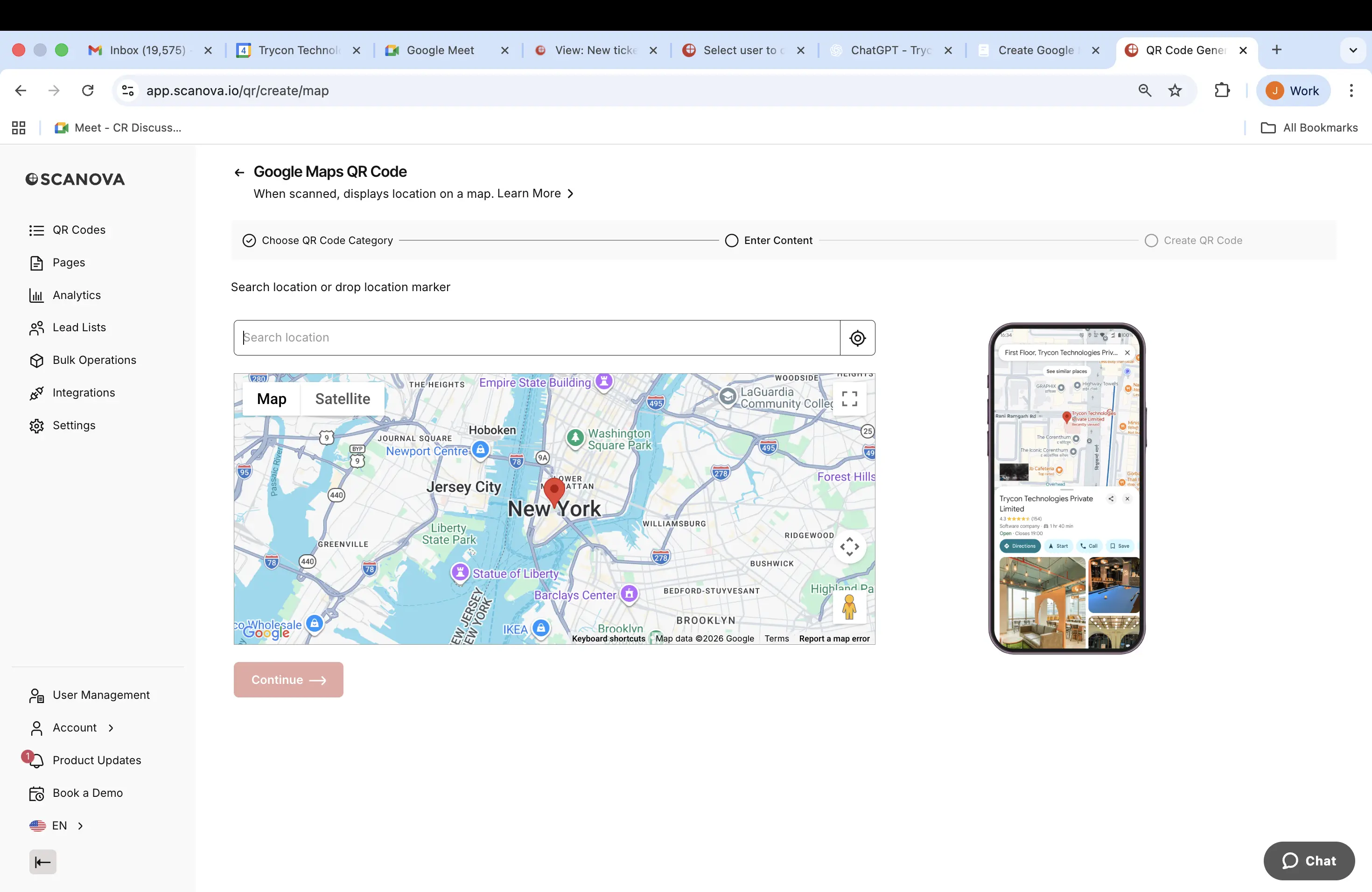Viewport: 1372px width, 892px height.
Task: Open map camera controls
Action: 849,547
